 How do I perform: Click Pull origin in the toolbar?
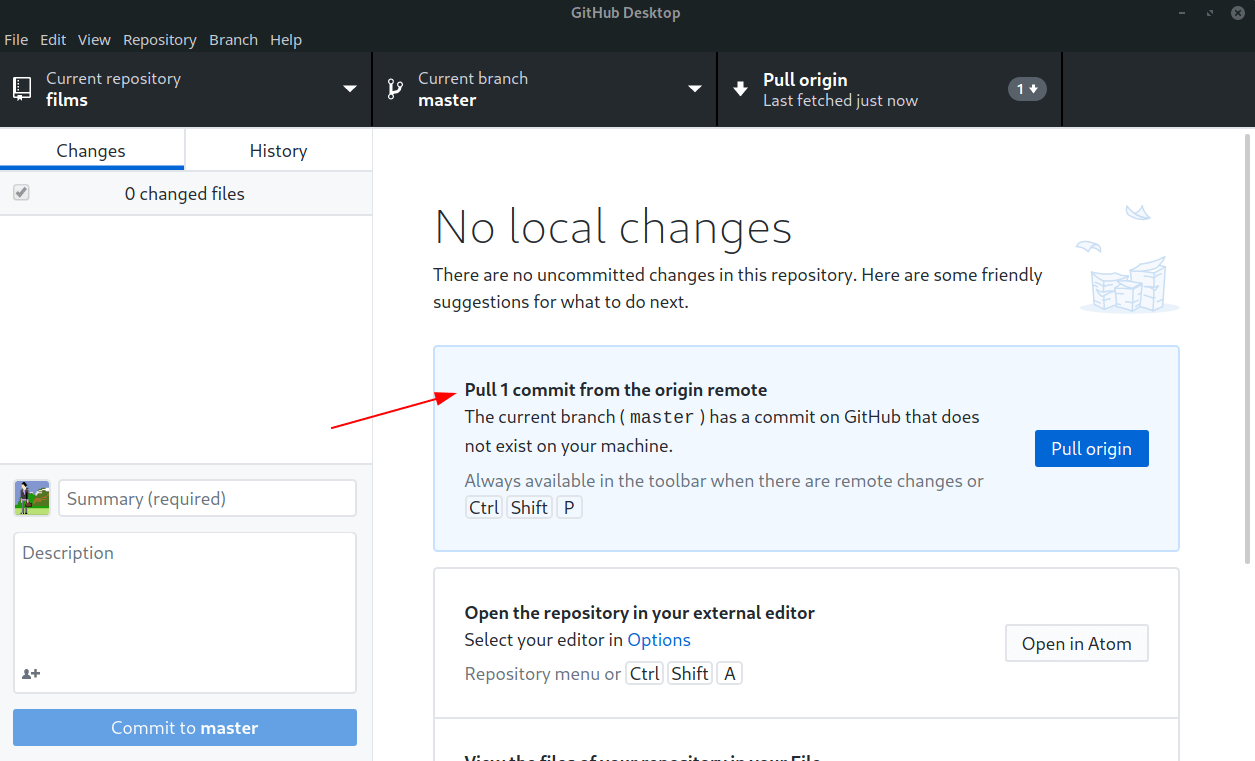[x=890, y=89]
